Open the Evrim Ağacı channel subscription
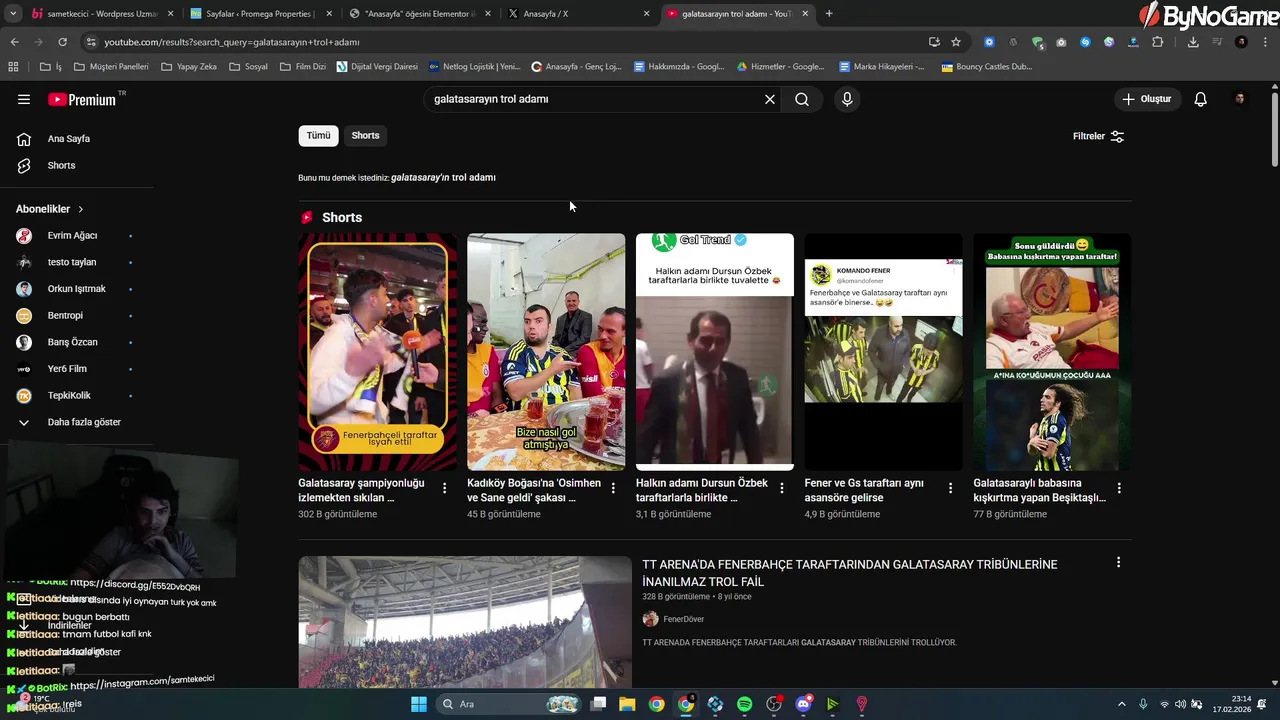 pos(73,236)
